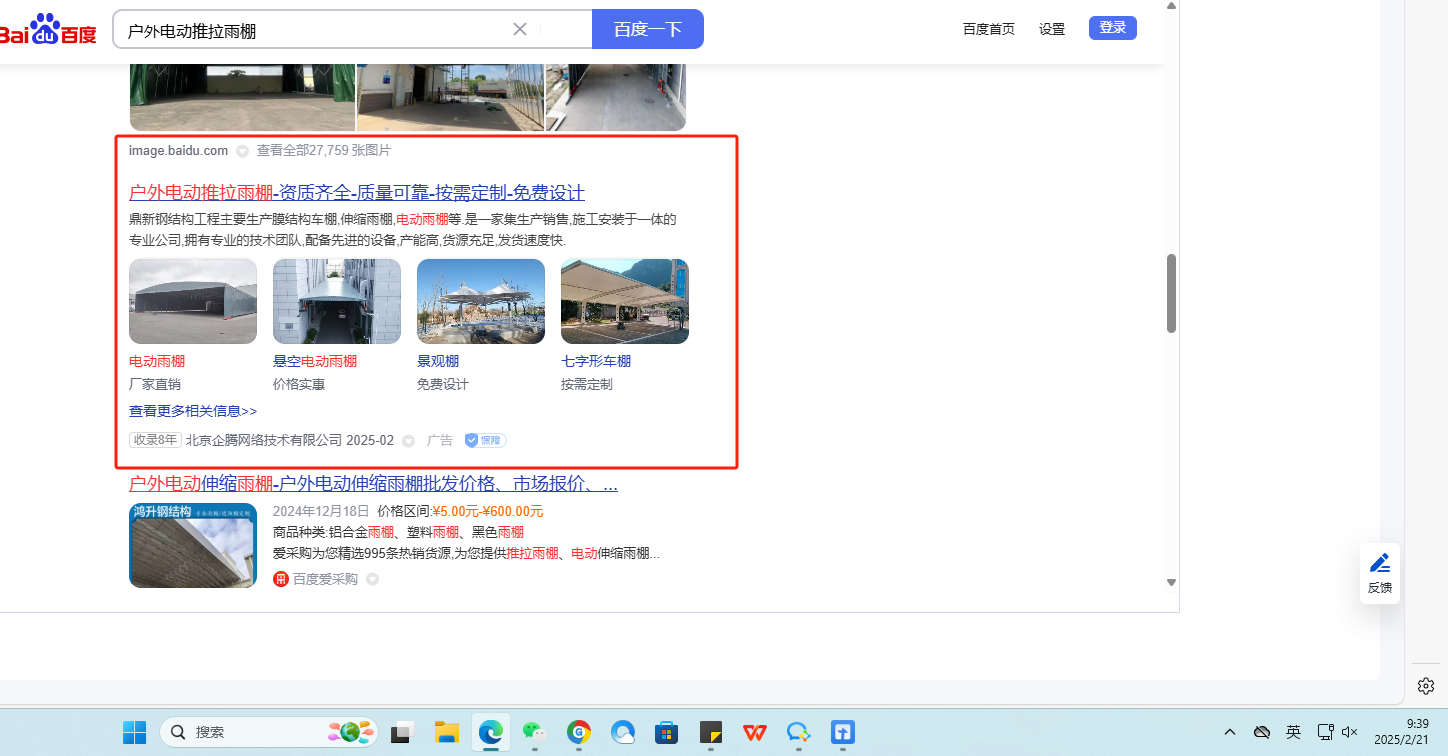Click the page scrollbar down arrow
Viewport: 1448px width, 756px height.
click(1172, 582)
